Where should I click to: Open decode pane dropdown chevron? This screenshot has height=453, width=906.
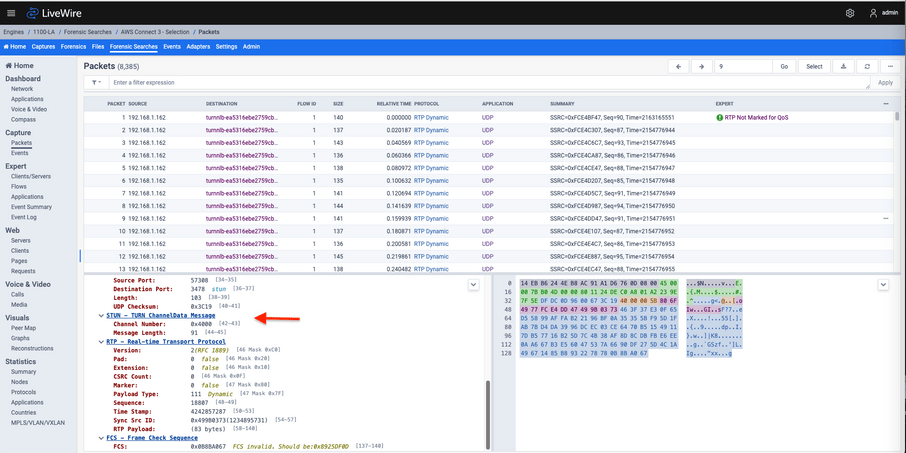coord(473,284)
